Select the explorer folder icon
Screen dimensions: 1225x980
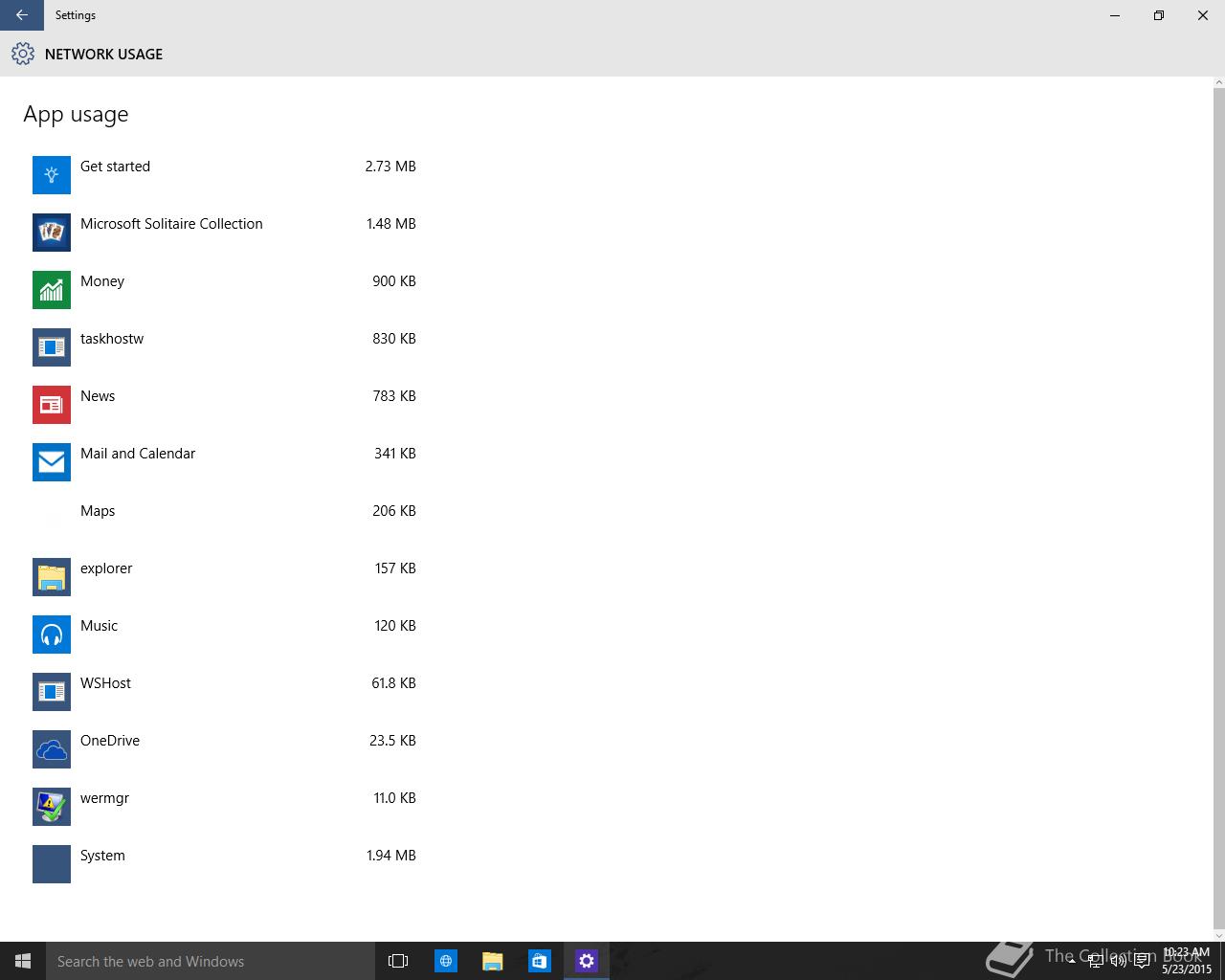(52, 577)
